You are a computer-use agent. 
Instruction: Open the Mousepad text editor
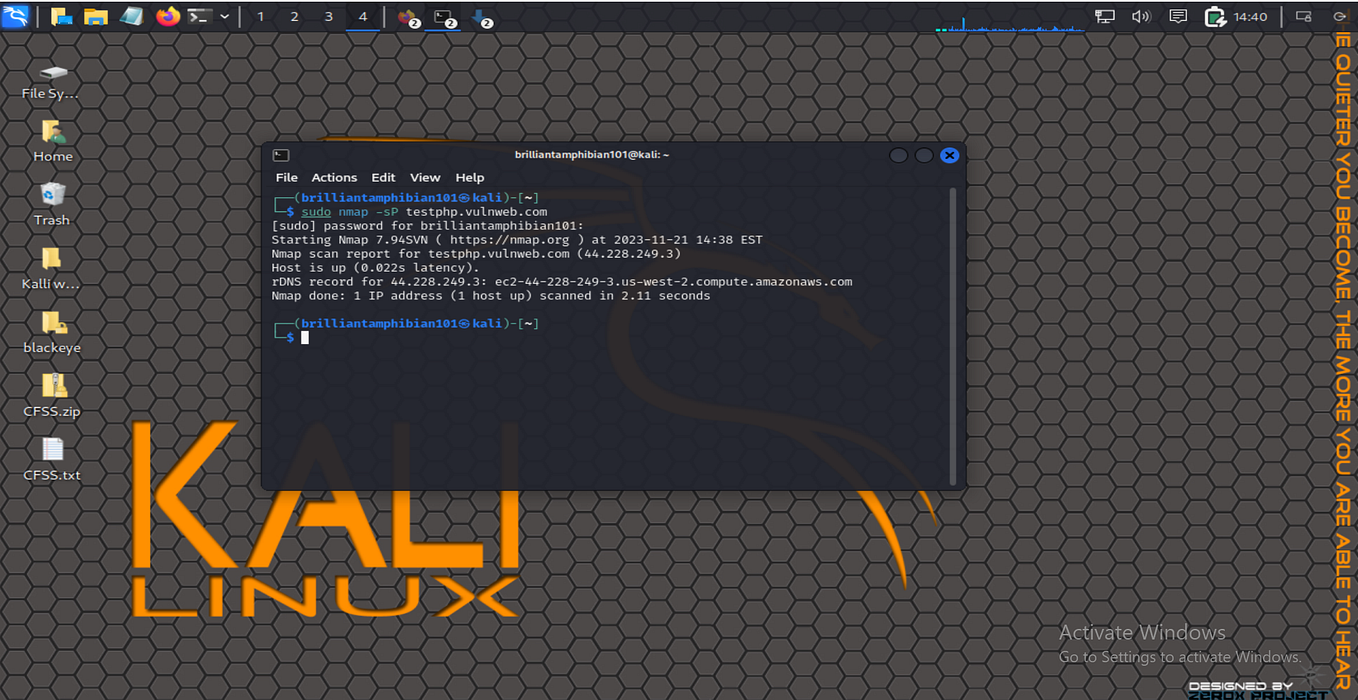[131, 16]
